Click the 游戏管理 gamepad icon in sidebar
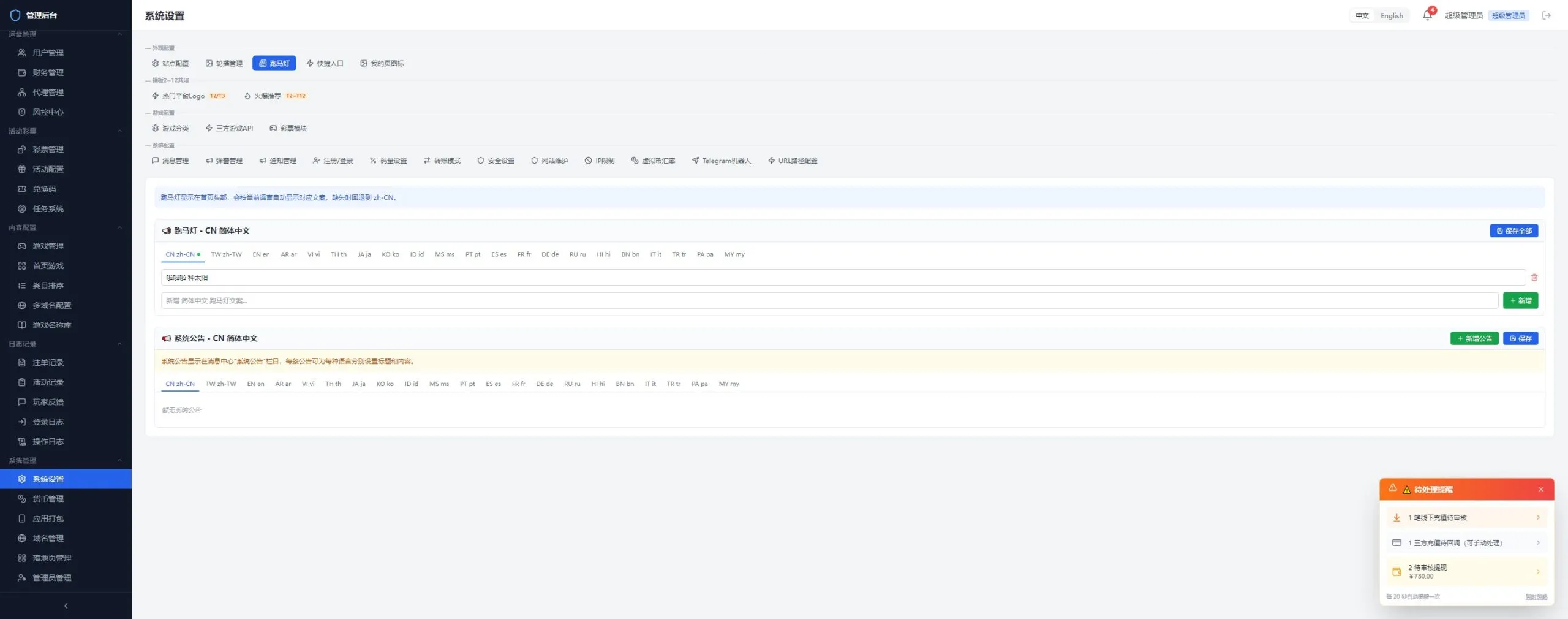Viewport: 1568px width, 619px height. (x=22, y=246)
